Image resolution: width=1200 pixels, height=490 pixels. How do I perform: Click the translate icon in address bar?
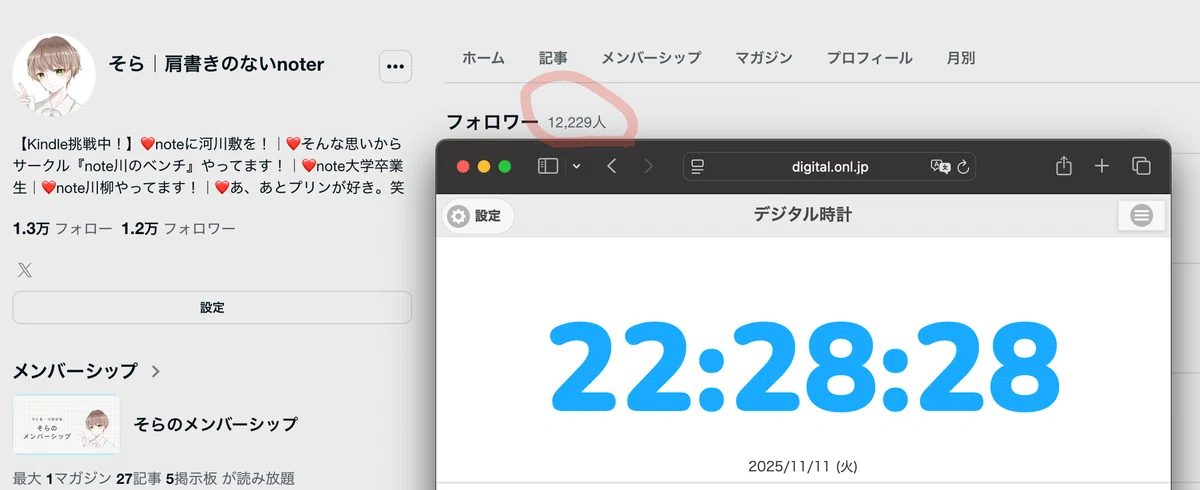coord(940,166)
